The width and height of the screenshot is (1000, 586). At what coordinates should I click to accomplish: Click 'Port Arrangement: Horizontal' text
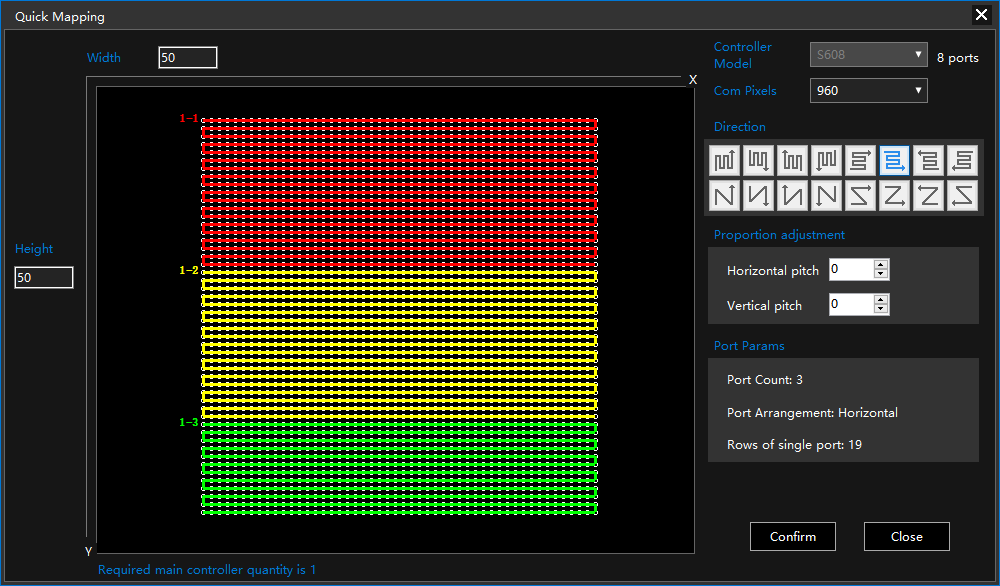point(812,413)
